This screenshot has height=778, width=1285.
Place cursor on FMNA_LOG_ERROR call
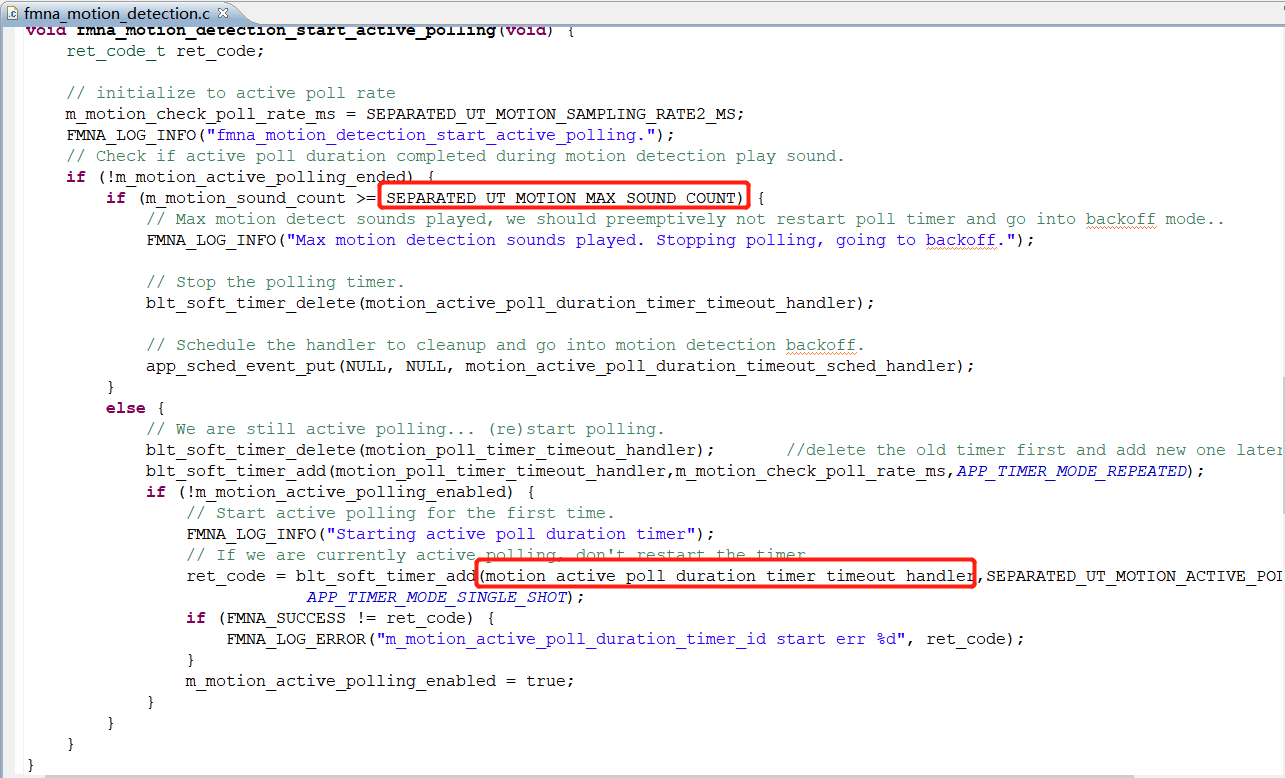pos(295,639)
